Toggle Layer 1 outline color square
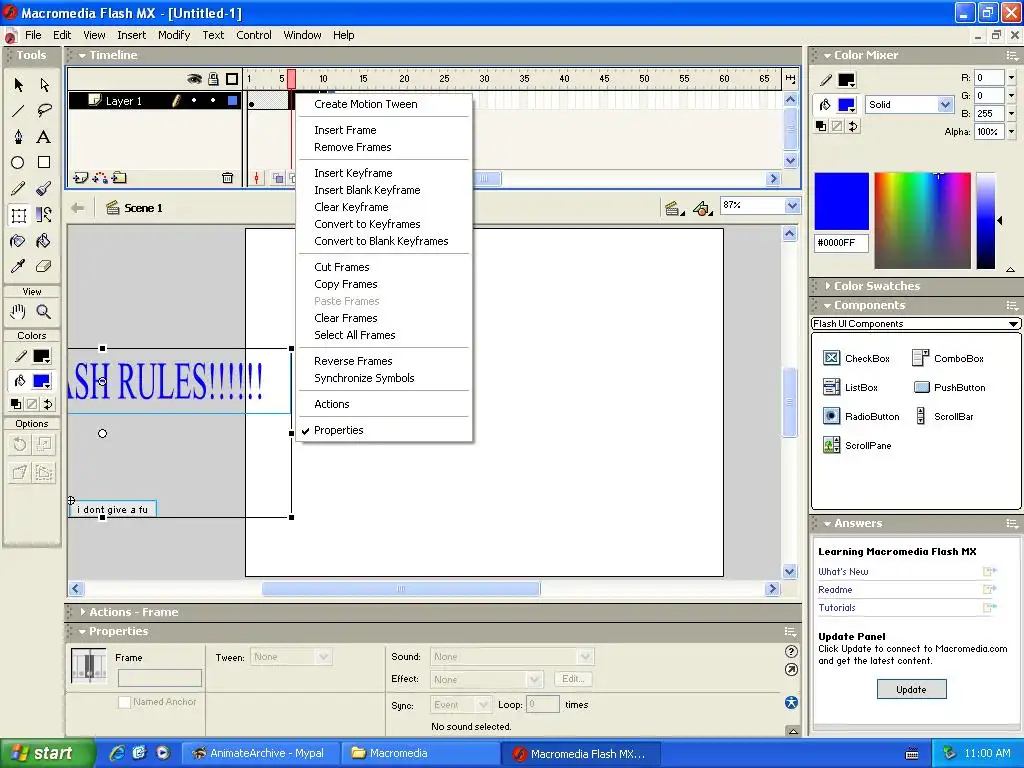The height and width of the screenshot is (768, 1024). point(232,101)
